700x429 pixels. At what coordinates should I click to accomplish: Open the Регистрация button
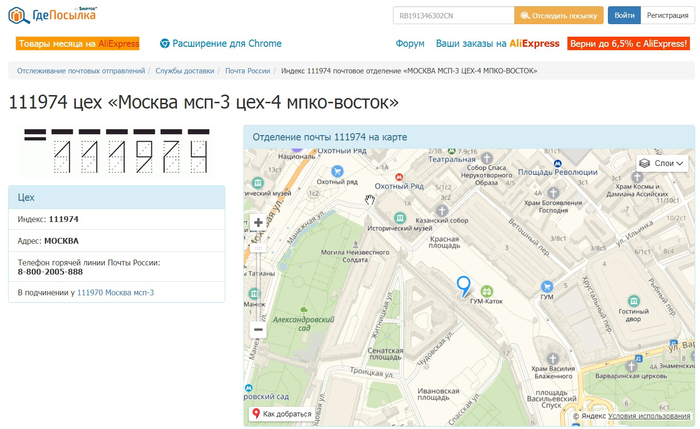667,15
